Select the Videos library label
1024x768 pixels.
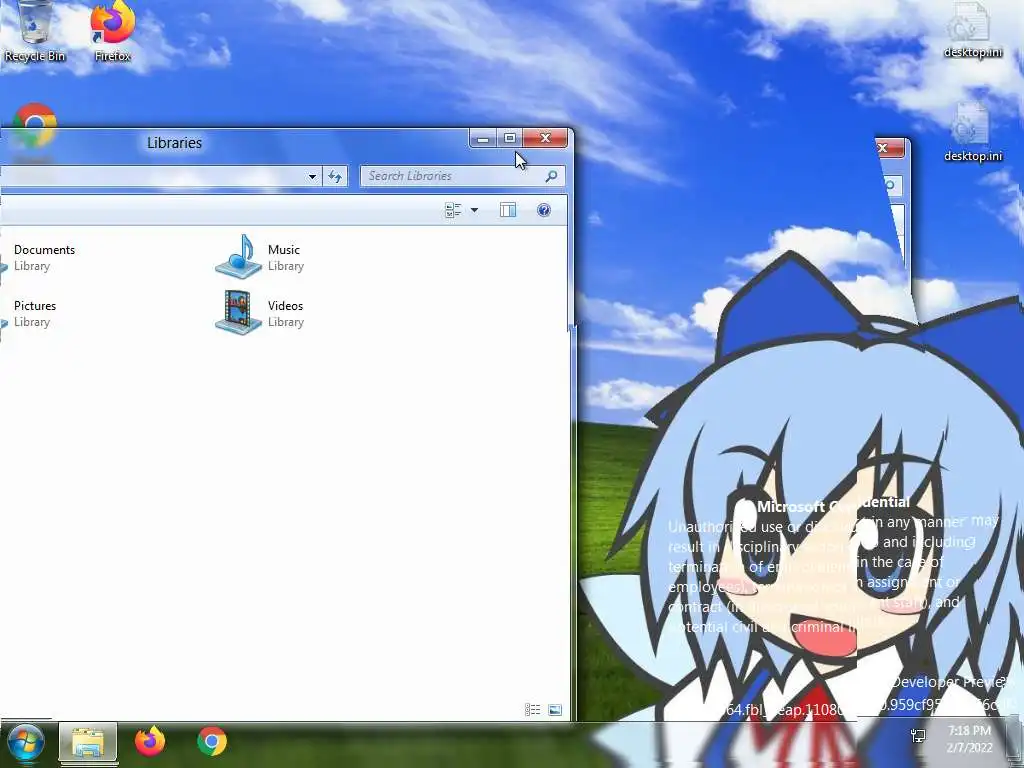(285, 306)
